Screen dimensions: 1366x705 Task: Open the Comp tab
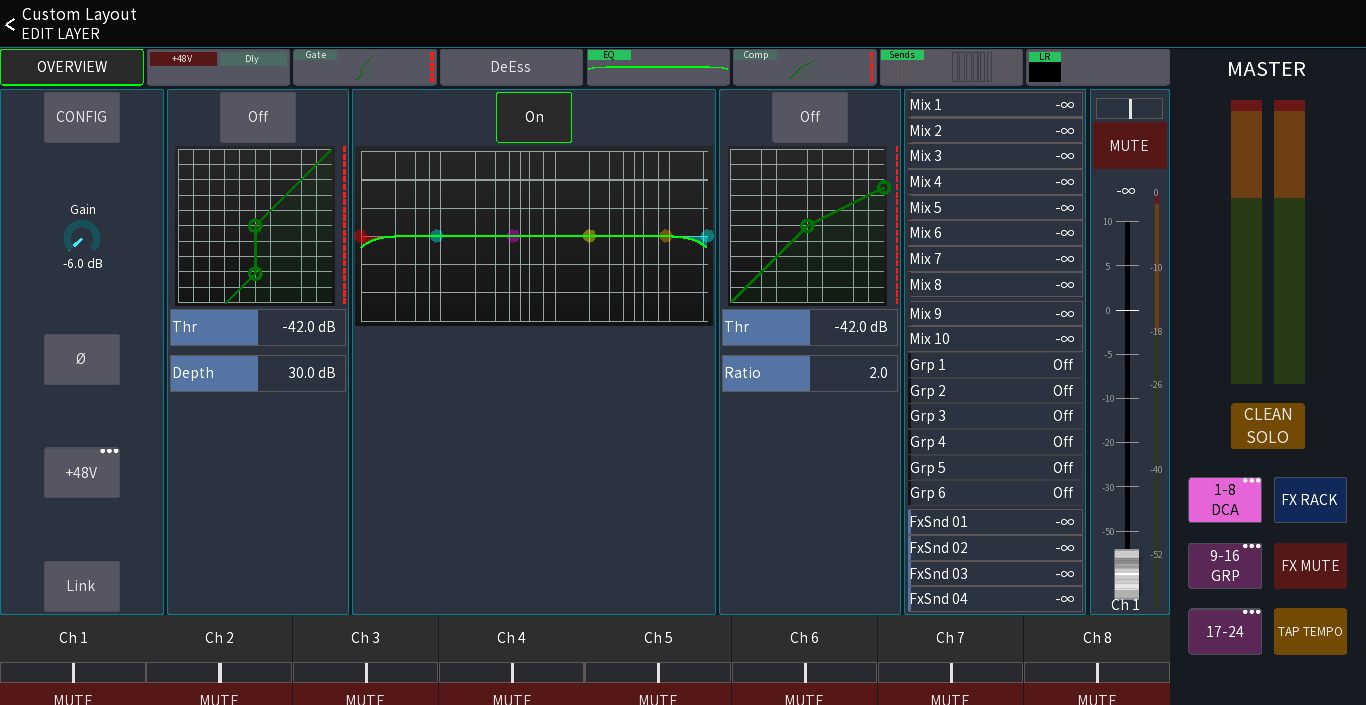click(804, 67)
